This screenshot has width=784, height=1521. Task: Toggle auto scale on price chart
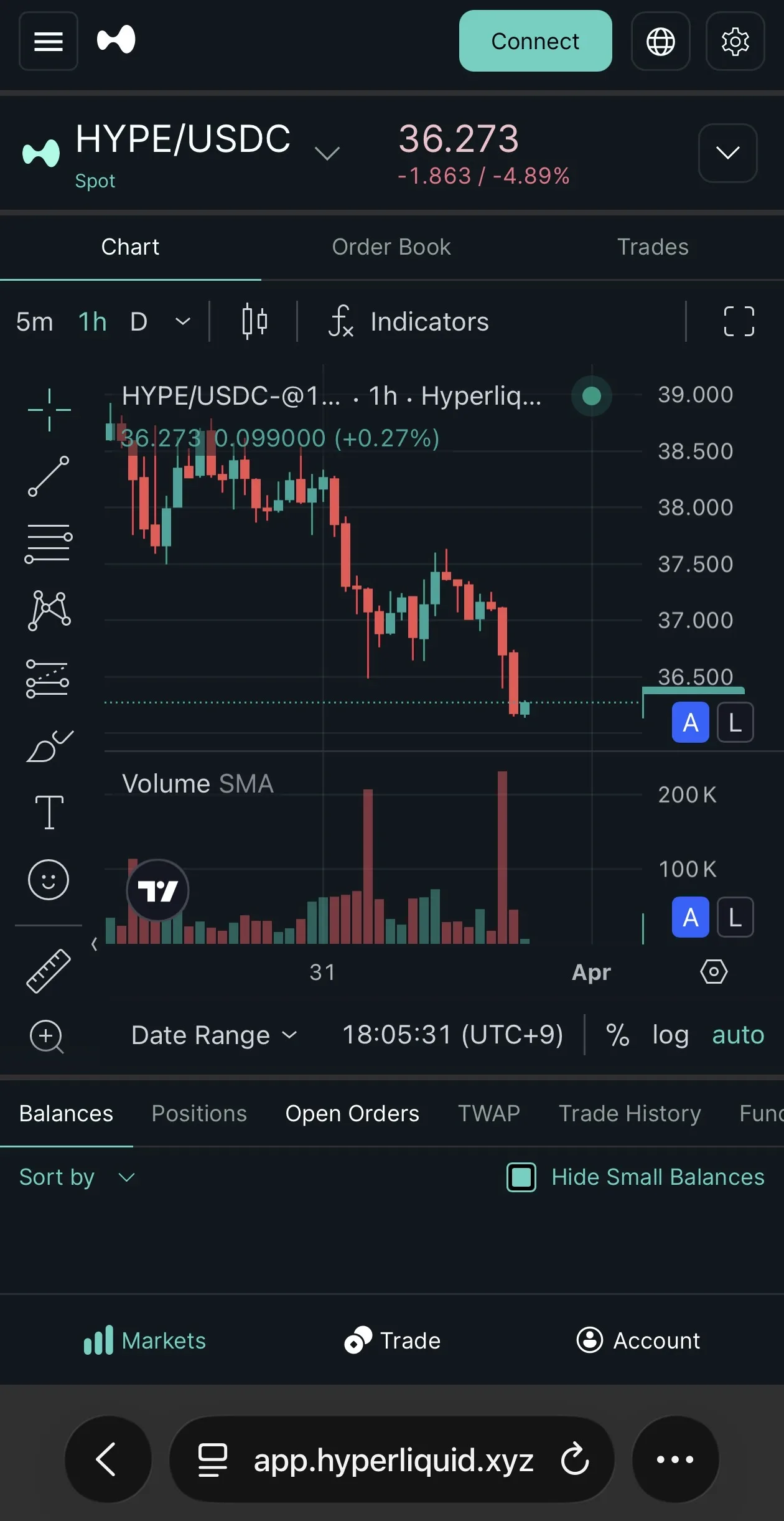coord(691,722)
